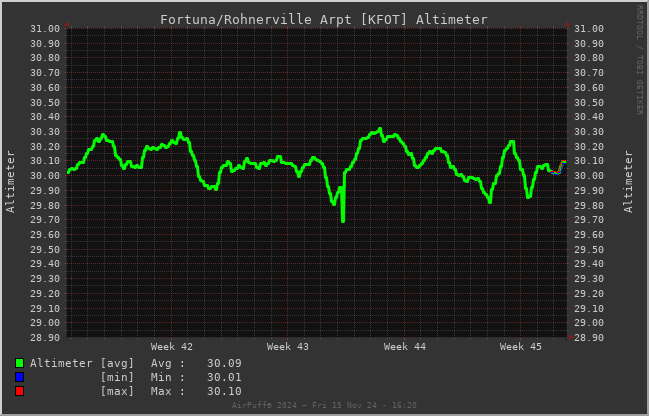
Task: Click the Week 44 axis label
Action: coord(404,347)
